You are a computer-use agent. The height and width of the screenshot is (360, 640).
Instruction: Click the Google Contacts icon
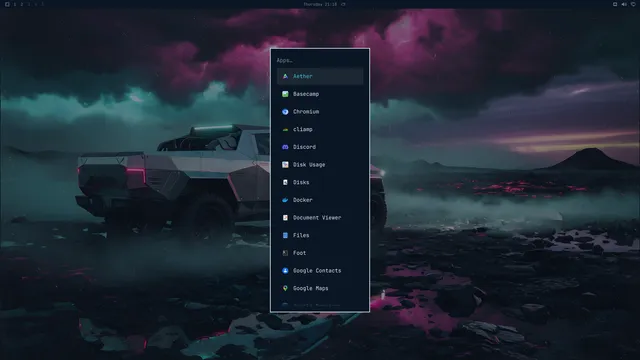tap(285, 271)
